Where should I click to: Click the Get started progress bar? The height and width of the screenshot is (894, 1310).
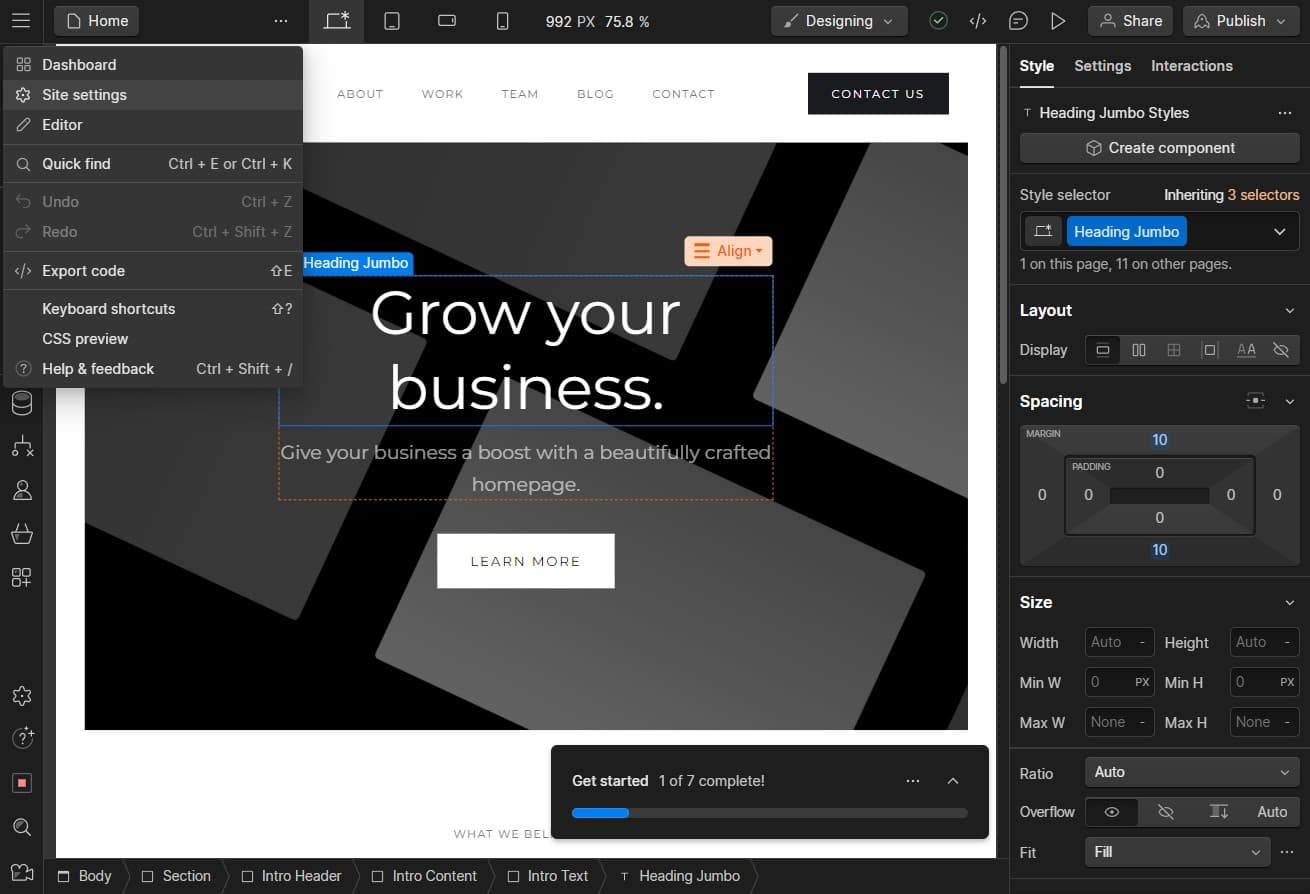click(769, 813)
